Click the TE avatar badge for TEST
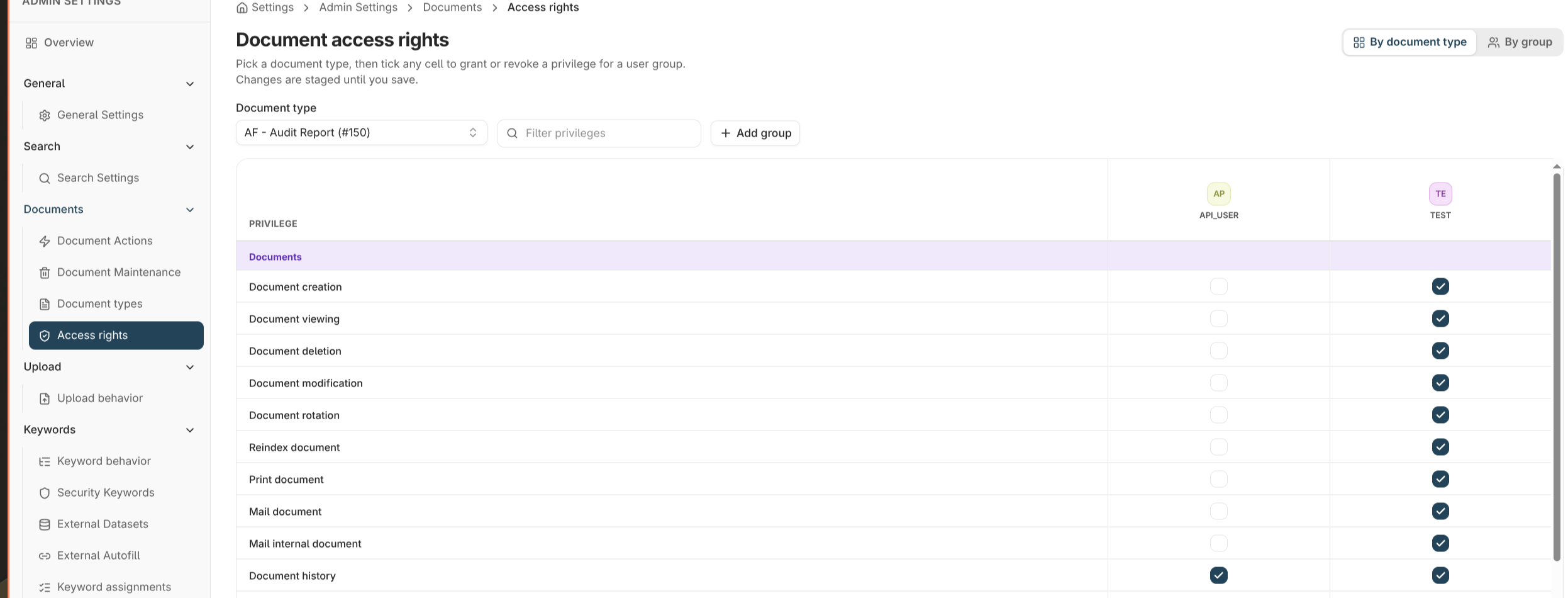 click(x=1440, y=194)
